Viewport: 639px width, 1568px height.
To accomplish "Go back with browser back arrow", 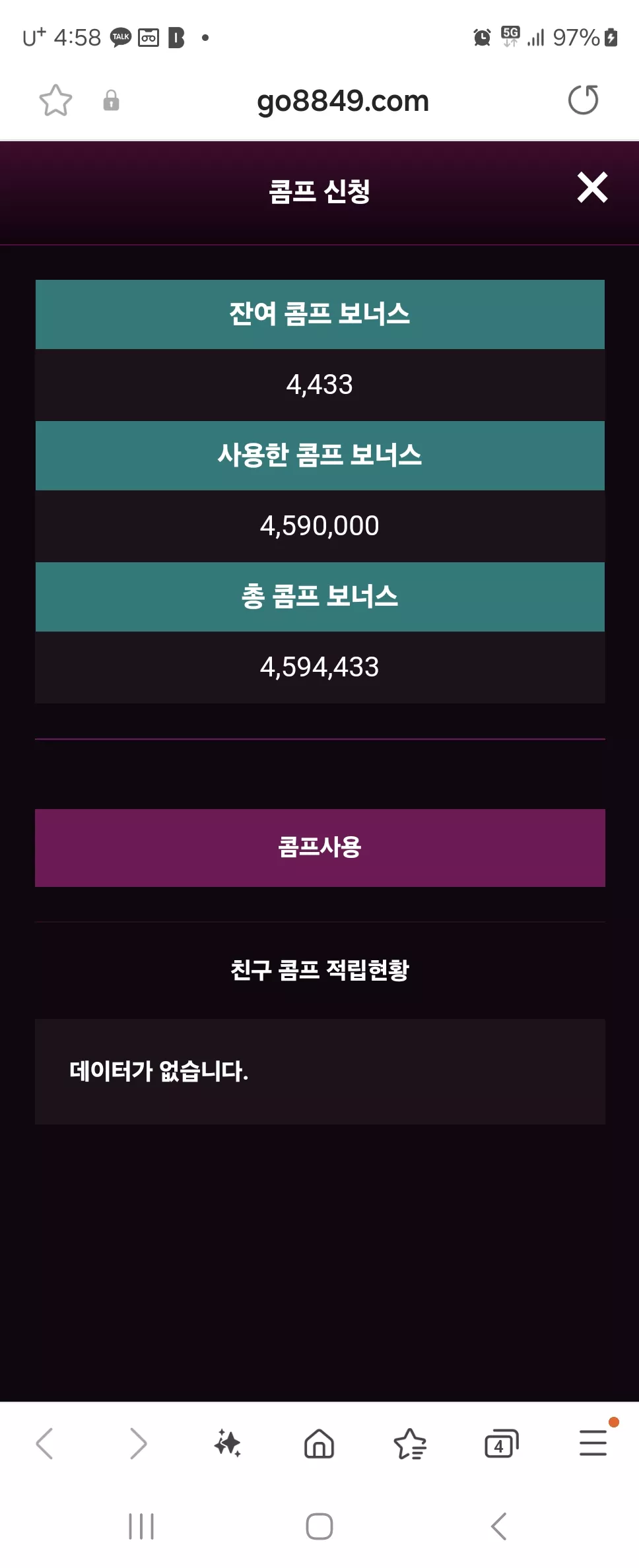I will (44, 1443).
